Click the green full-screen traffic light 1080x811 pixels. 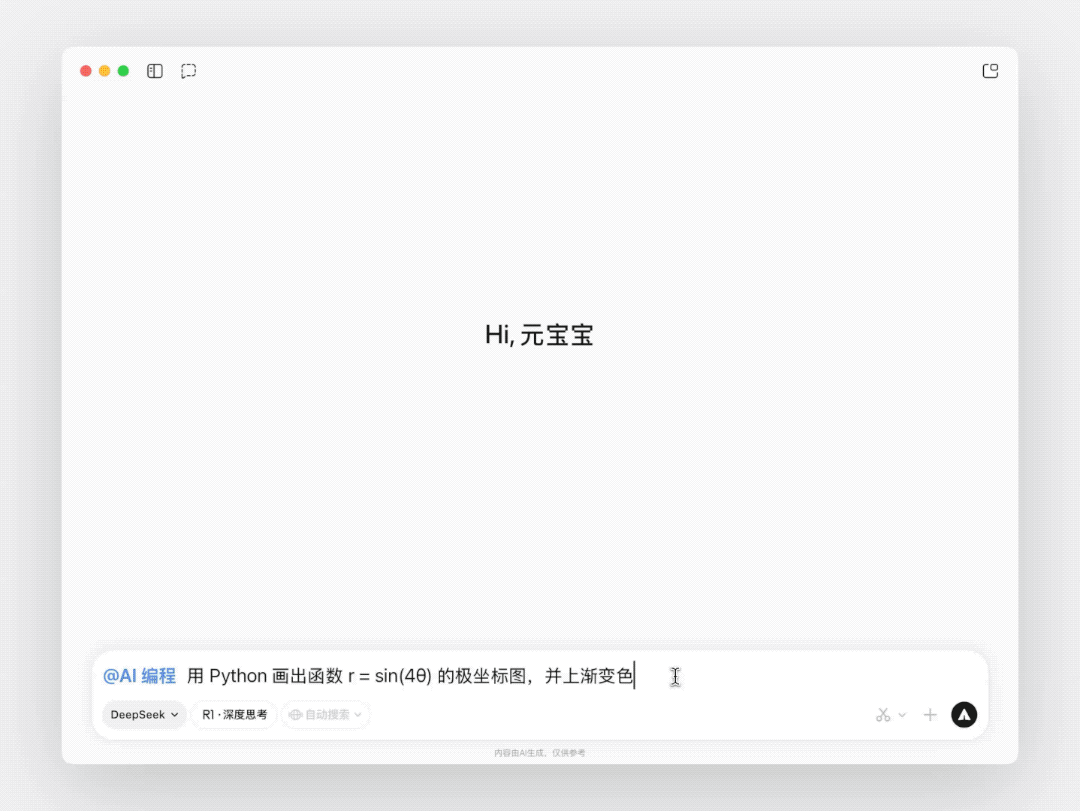coord(123,71)
